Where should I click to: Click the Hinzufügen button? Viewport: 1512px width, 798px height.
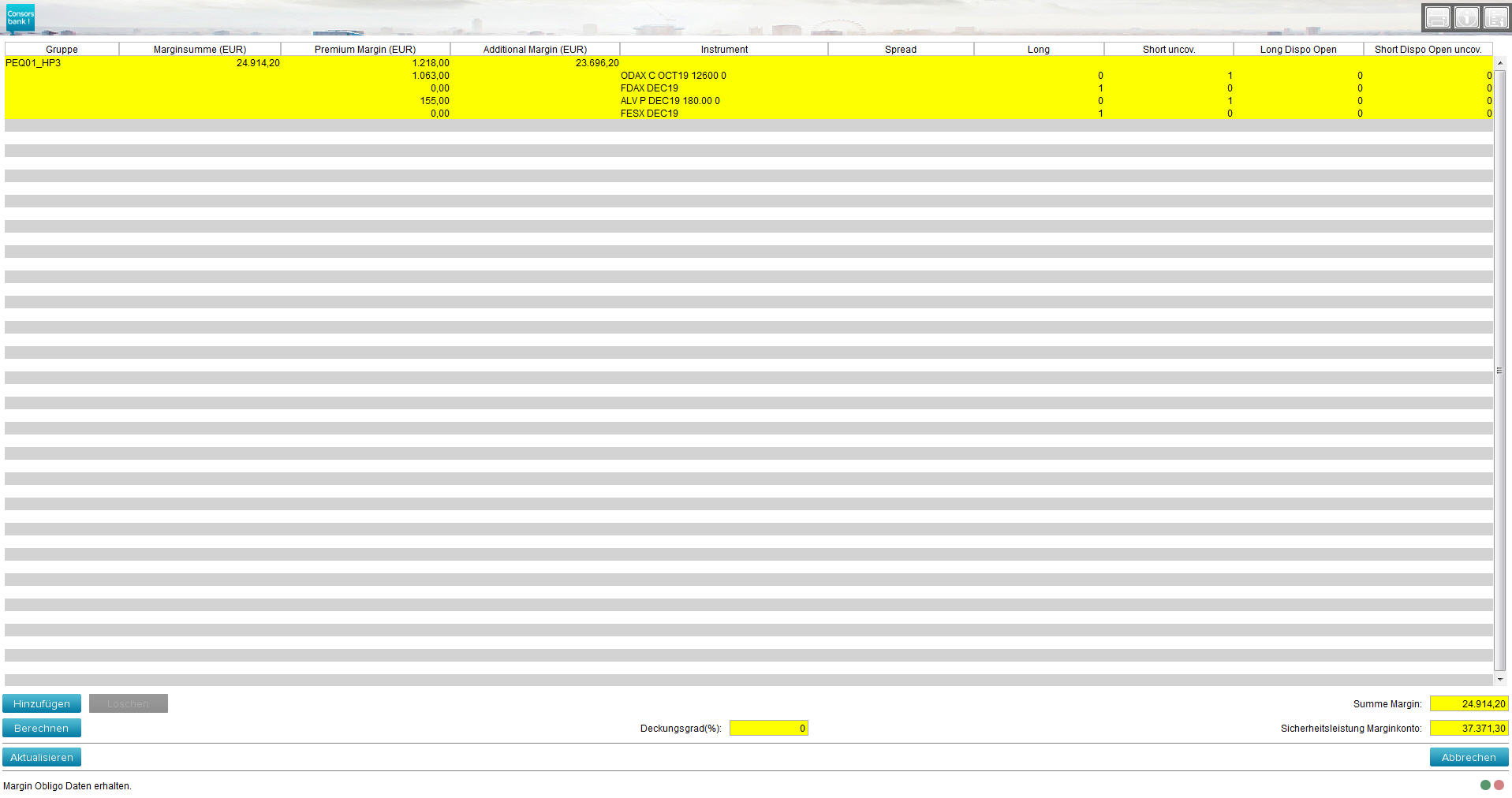(42, 703)
